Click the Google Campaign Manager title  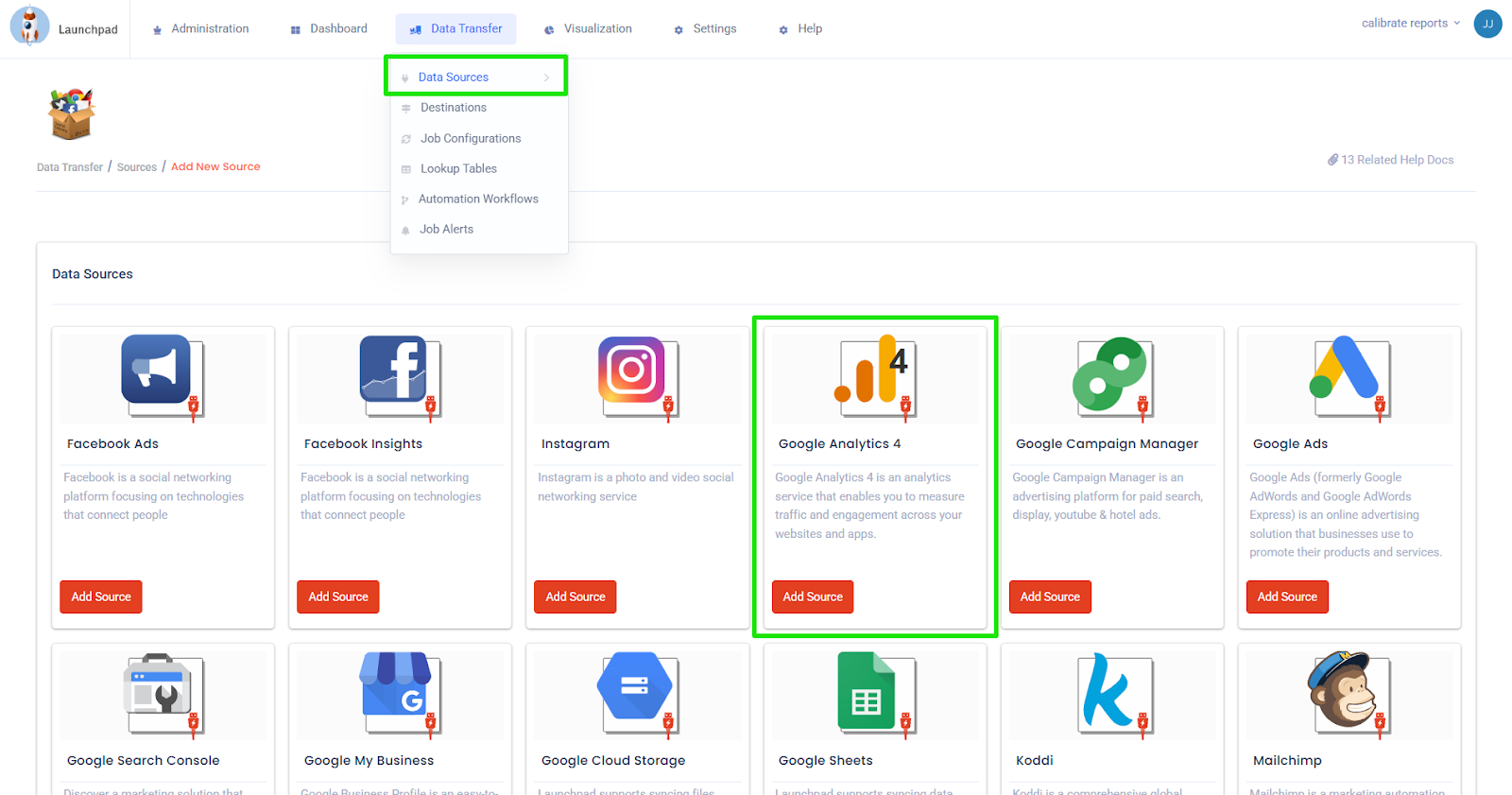[1107, 443]
